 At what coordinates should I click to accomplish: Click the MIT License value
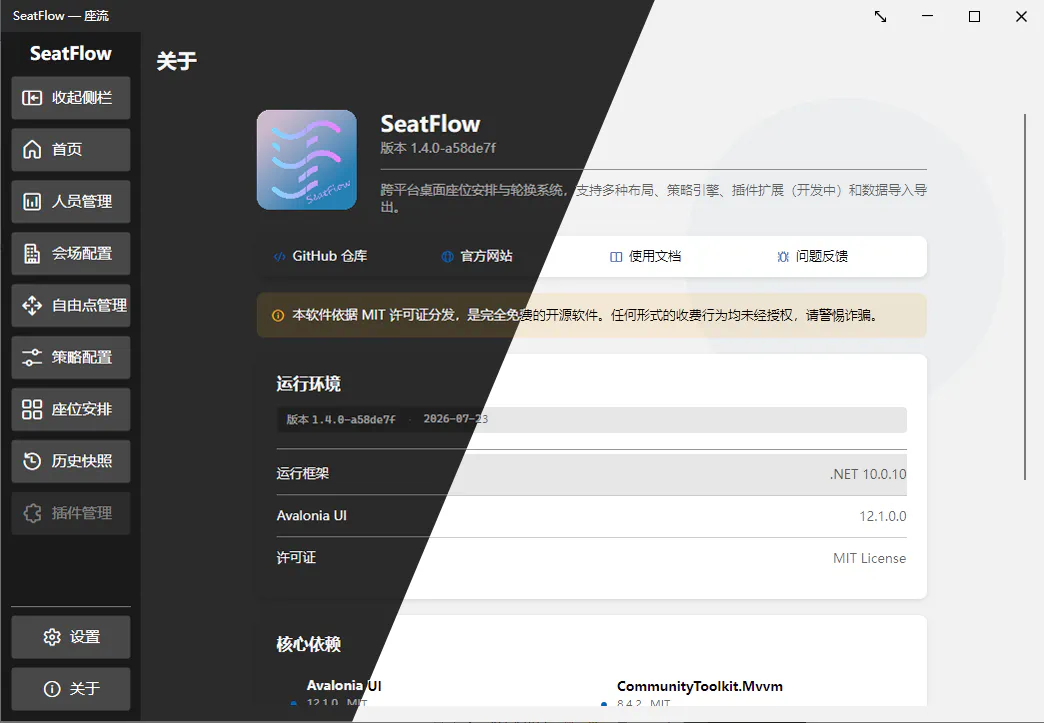(870, 559)
